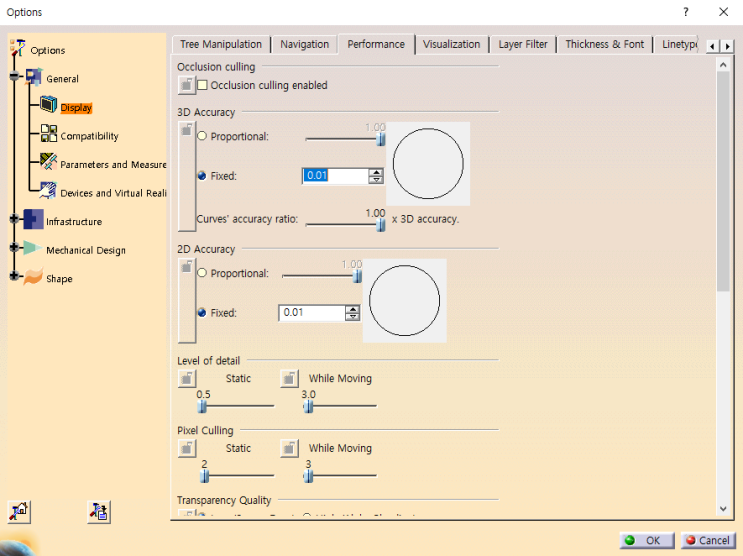This screenshot has height=556, width=743.
Task: Click the vertical scrollbar up arrow
Action: (723, 64)
